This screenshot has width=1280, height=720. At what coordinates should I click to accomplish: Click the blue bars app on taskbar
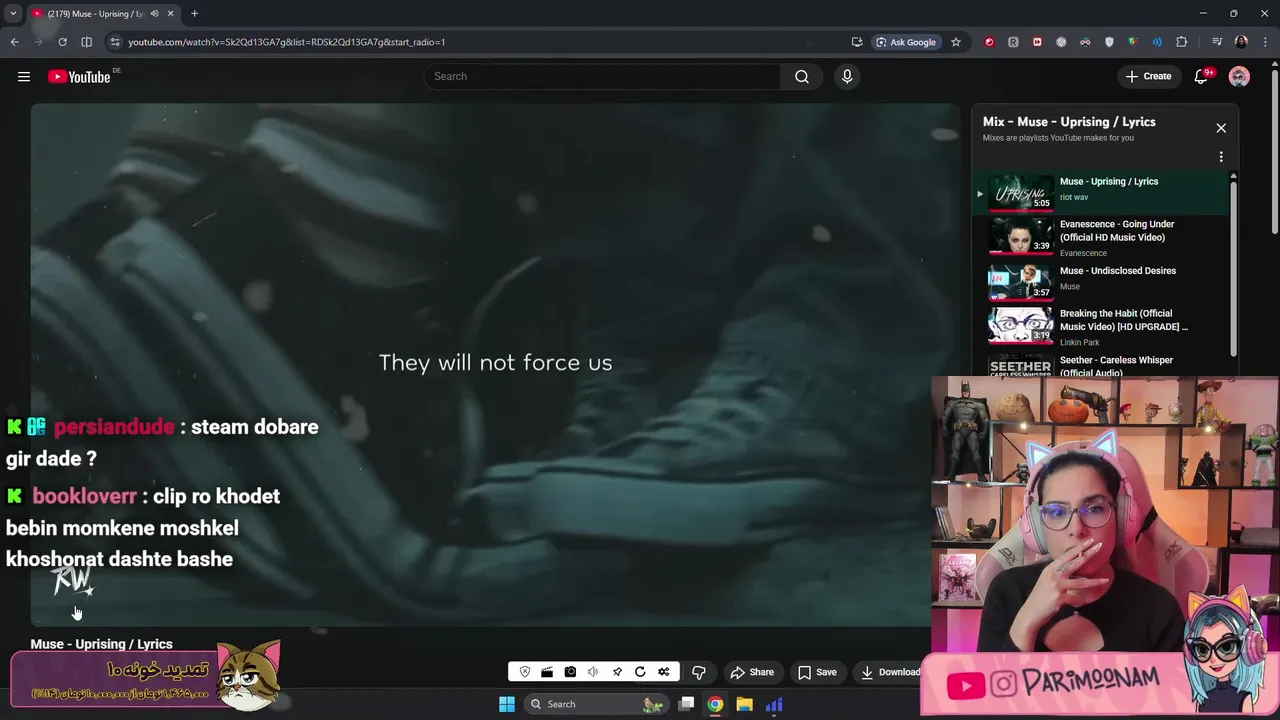(x=774, y=704)
